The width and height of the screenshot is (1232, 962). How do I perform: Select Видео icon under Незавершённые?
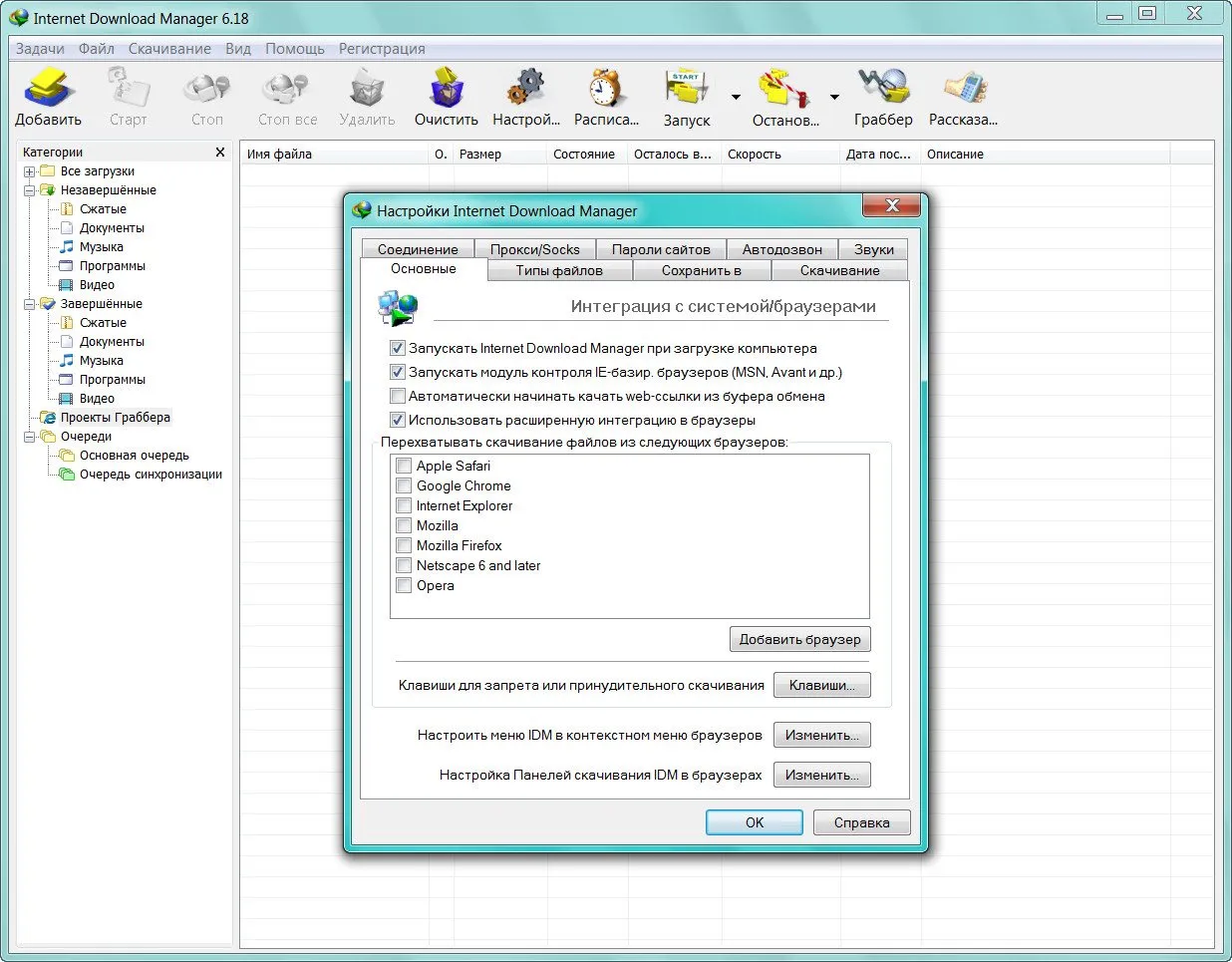click(67, 285)
